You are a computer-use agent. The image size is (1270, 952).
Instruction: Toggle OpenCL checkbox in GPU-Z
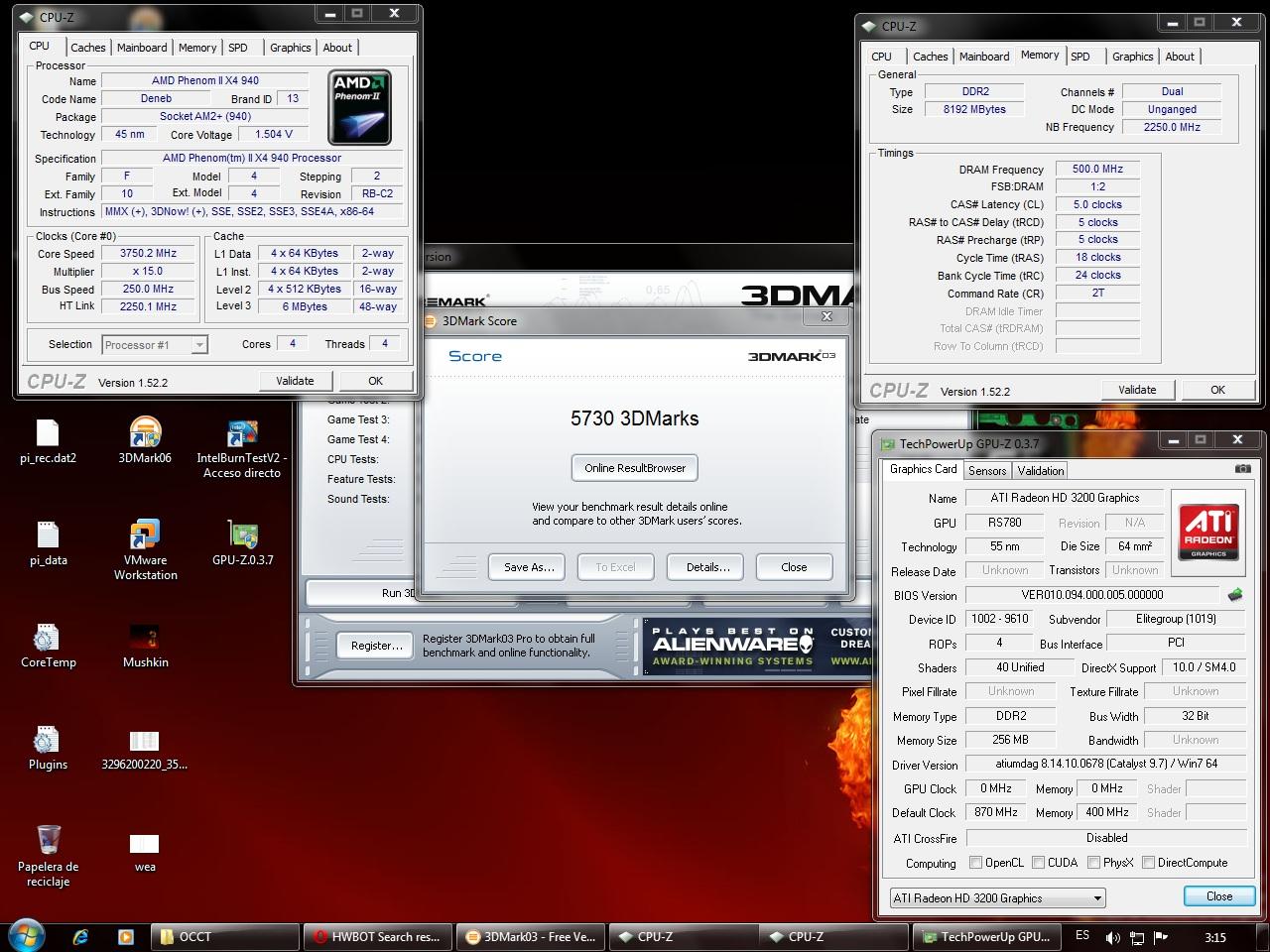click(975, 863)
